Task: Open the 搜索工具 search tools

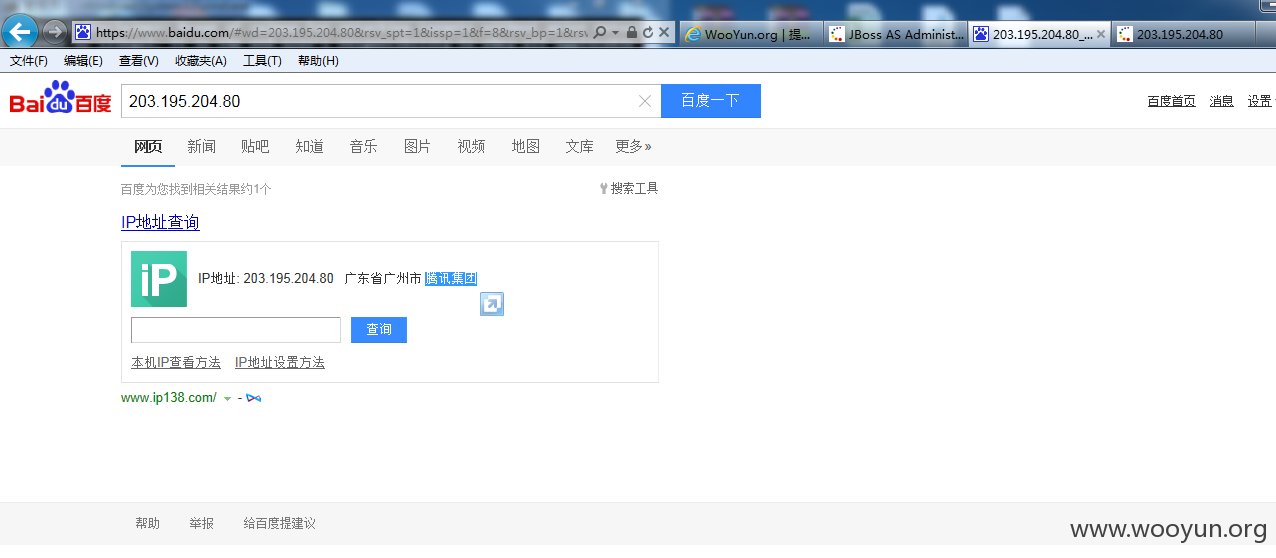Action: point(629,188)
